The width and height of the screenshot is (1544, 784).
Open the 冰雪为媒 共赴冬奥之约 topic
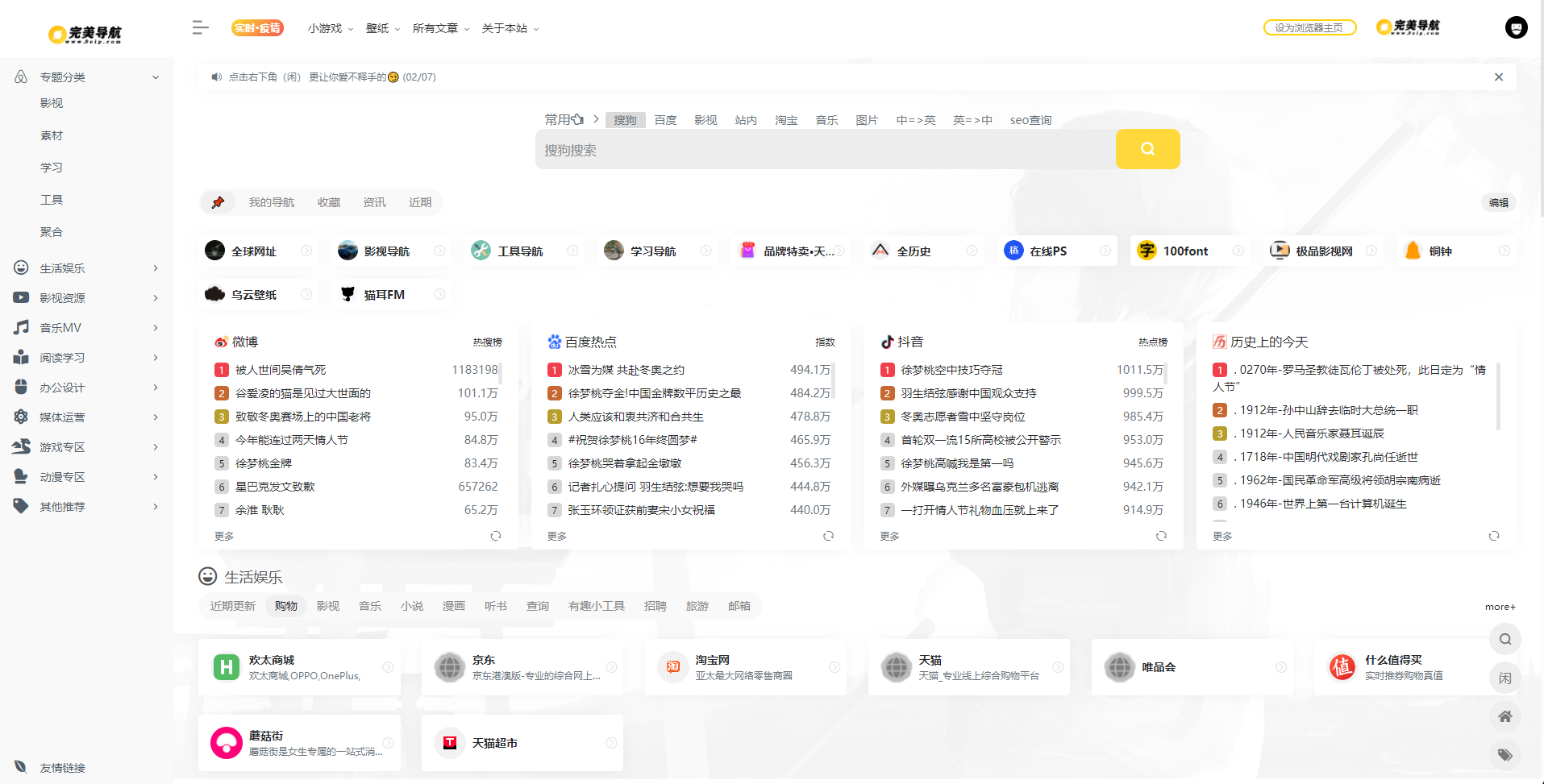click(x=626, y=370)
